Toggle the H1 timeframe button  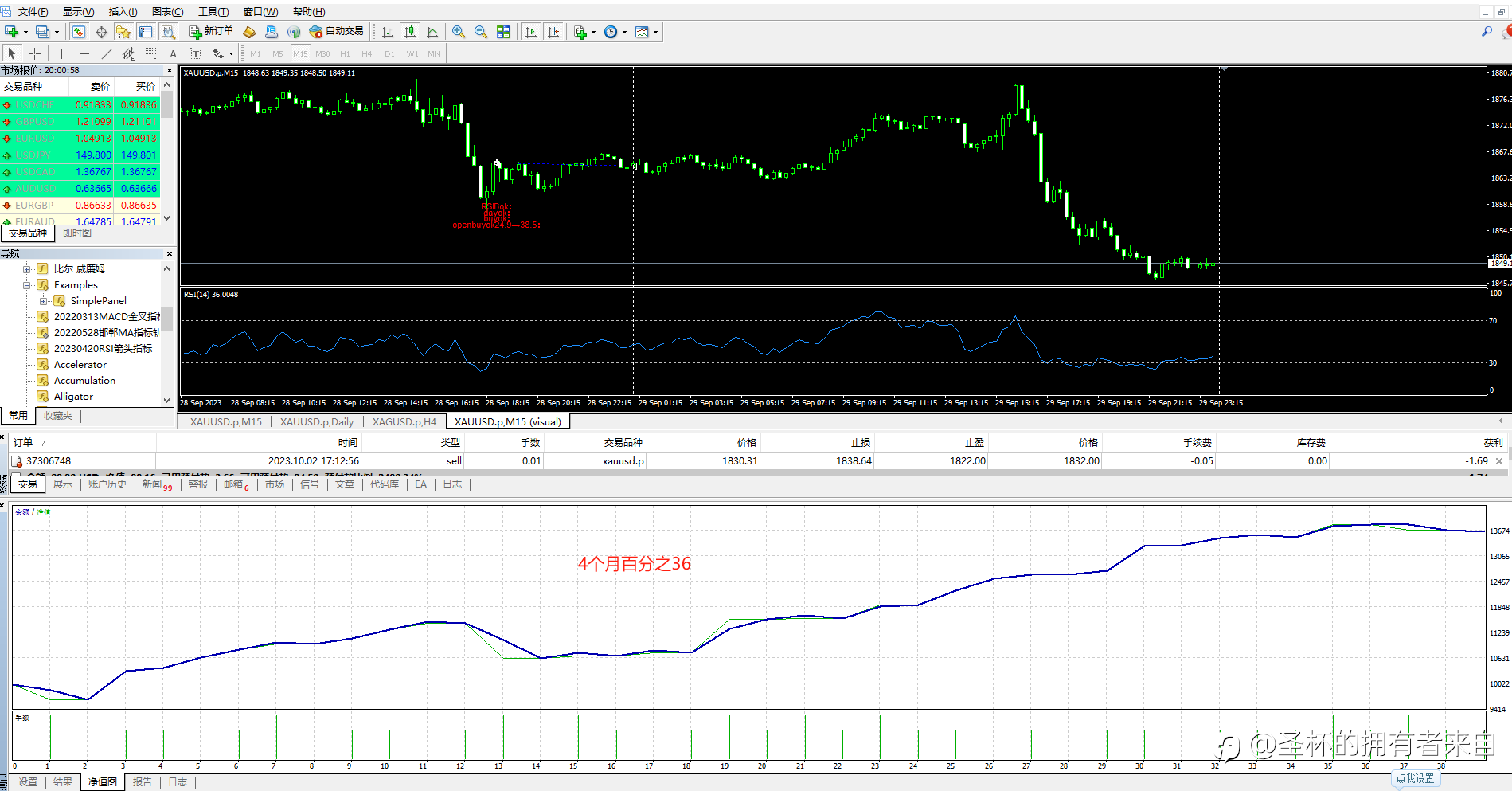tap(345, 53)
